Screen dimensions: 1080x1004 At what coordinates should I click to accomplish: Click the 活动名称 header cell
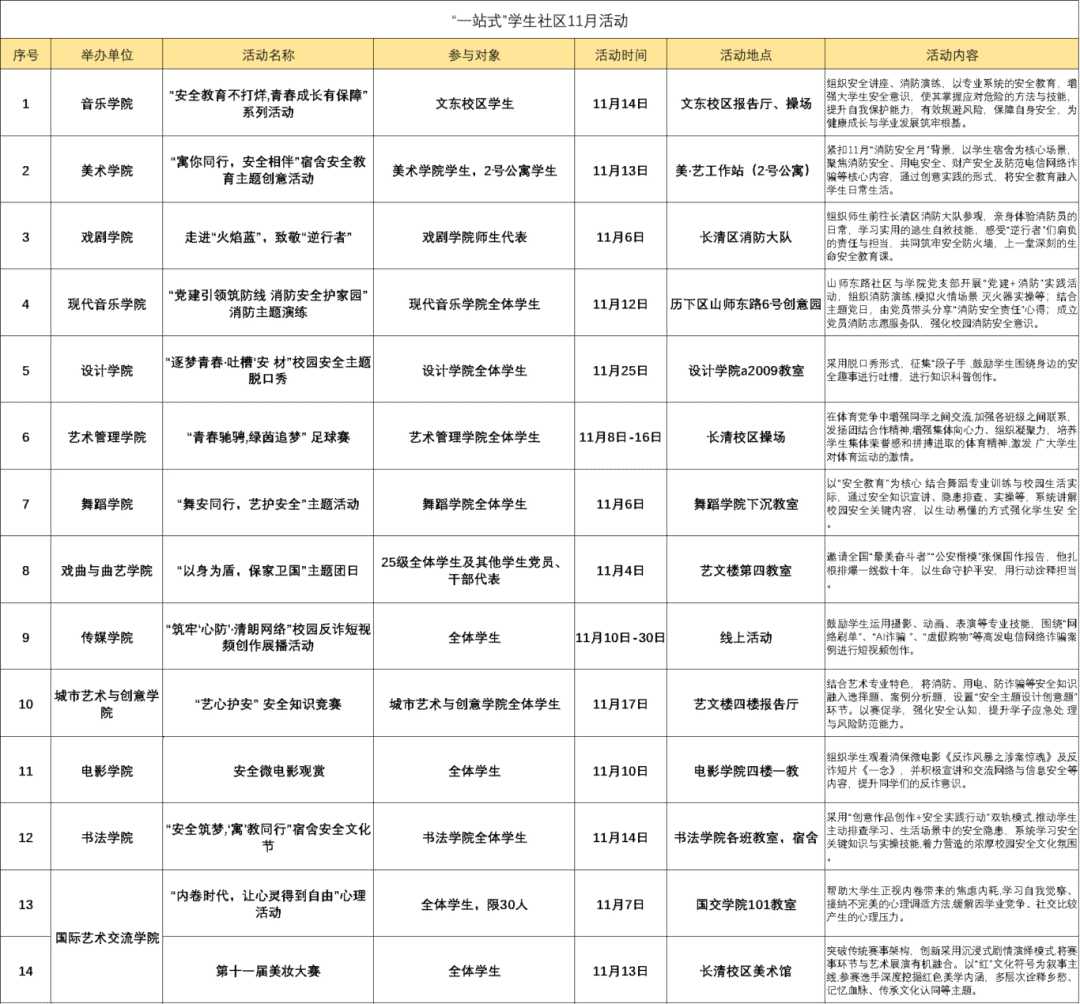[x=268, y=55]
